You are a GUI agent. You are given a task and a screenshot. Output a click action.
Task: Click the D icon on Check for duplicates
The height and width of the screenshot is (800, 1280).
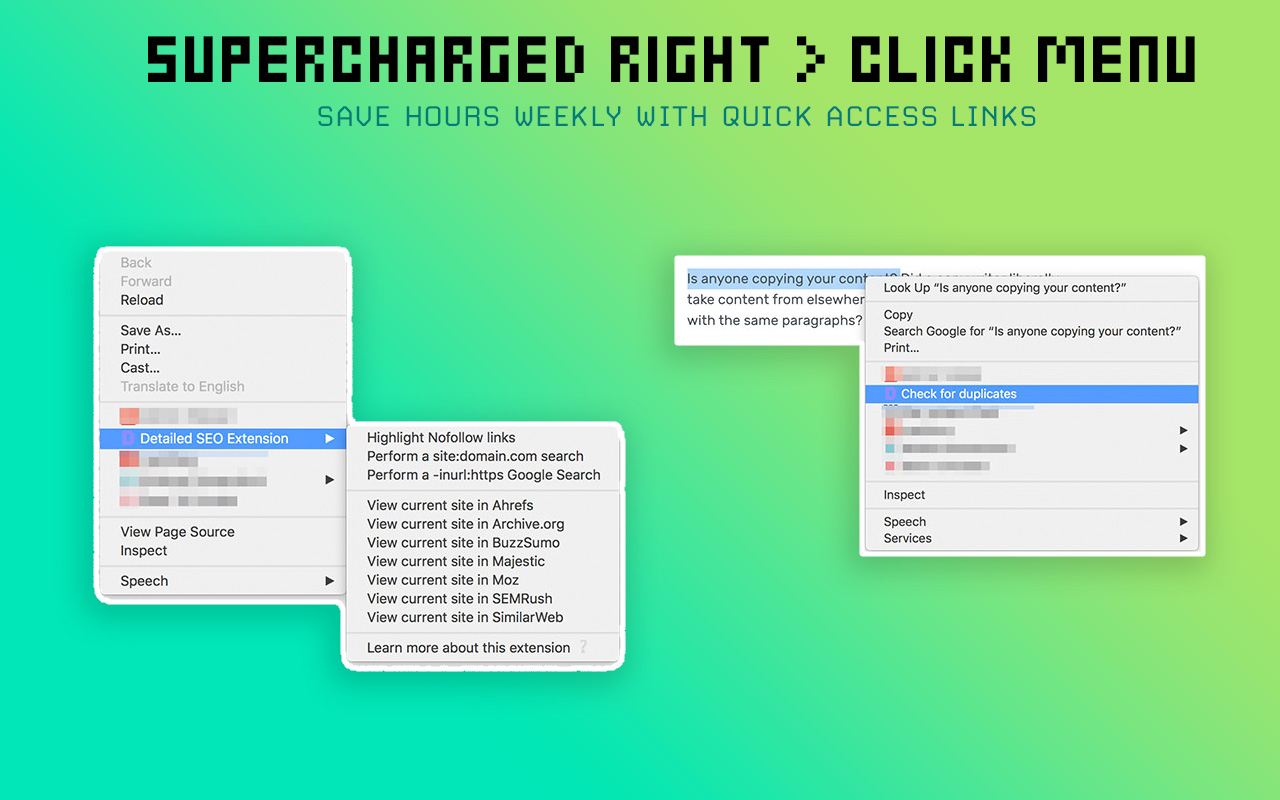point(891,394)
